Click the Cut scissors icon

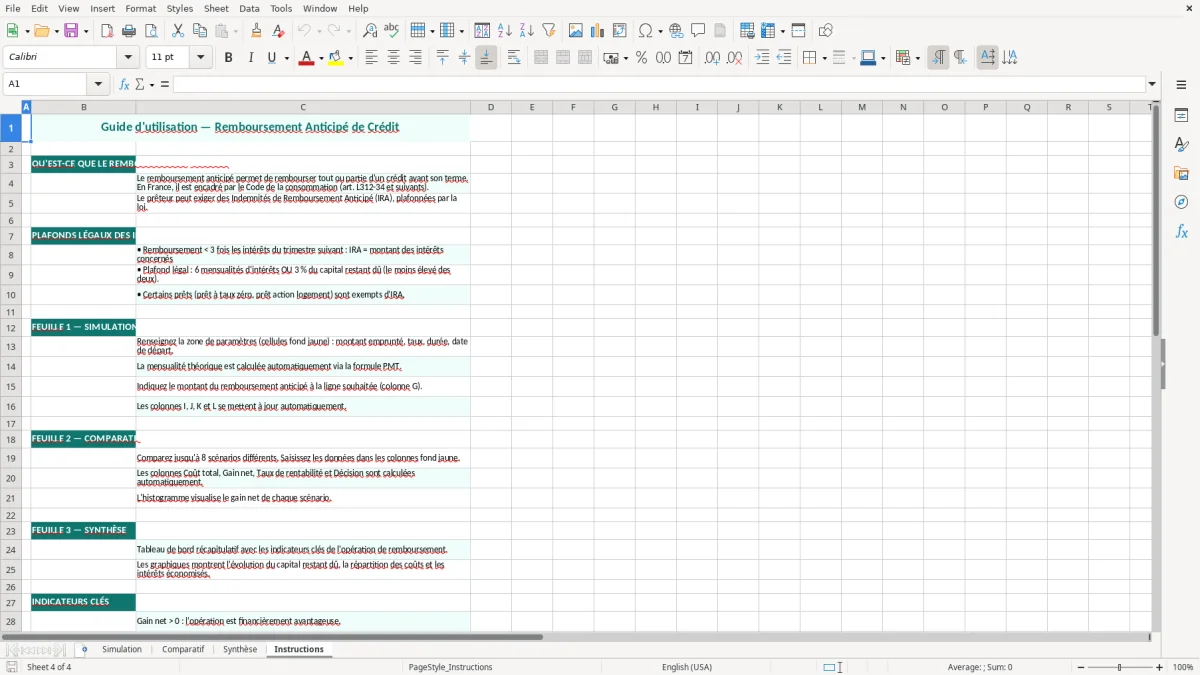click(x=178, y=31)
